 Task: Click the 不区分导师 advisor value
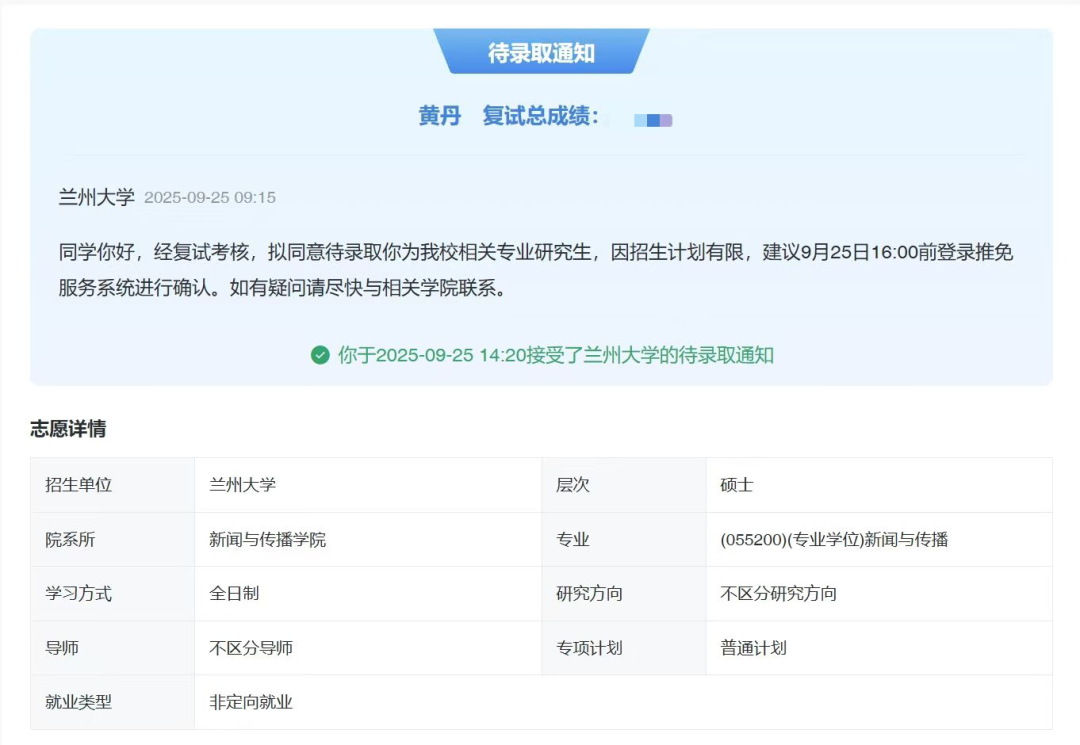click(x=251, y=648)
